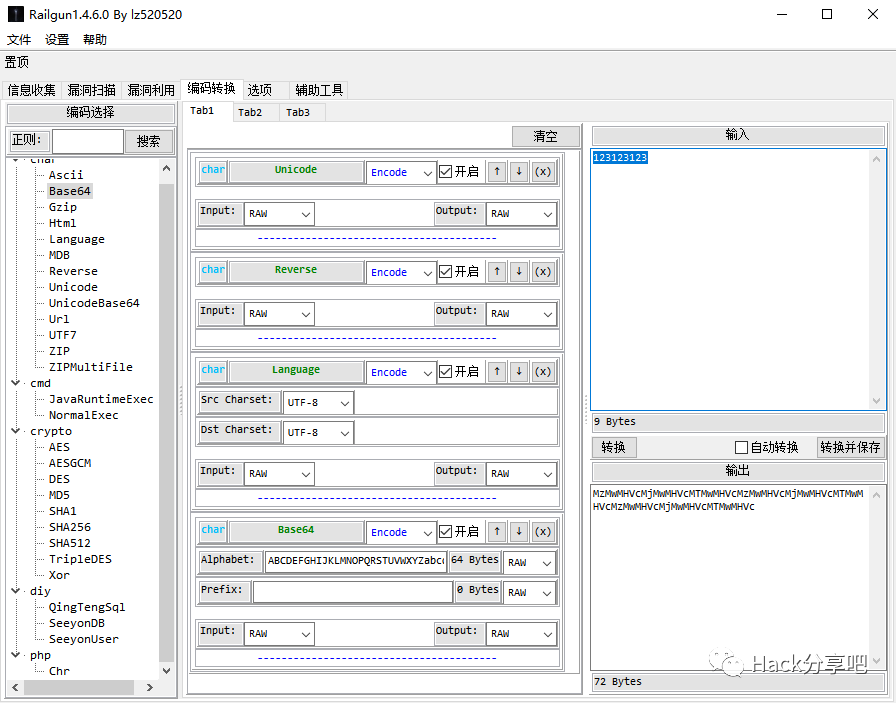
Task: Click encoding tree scroll-down arrow
Action: [x=166, y=670]
